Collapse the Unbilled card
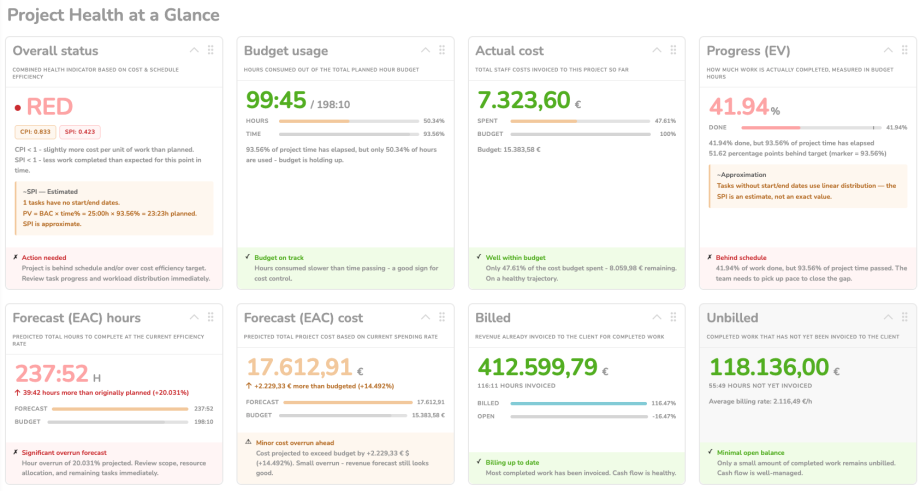This screenshot has height=491, width=920. [888, 317]
